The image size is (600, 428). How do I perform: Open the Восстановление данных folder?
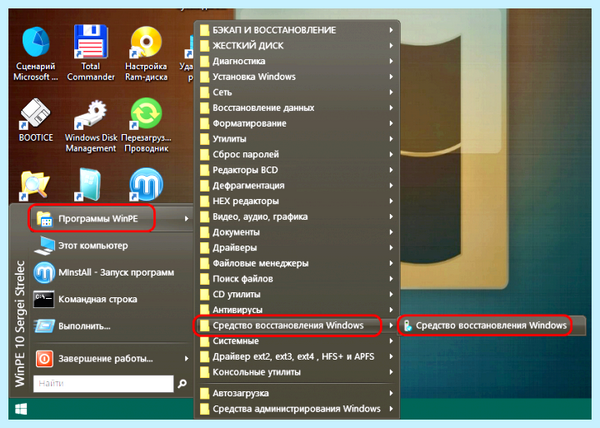pyautogui.click(x=297, y=108)
